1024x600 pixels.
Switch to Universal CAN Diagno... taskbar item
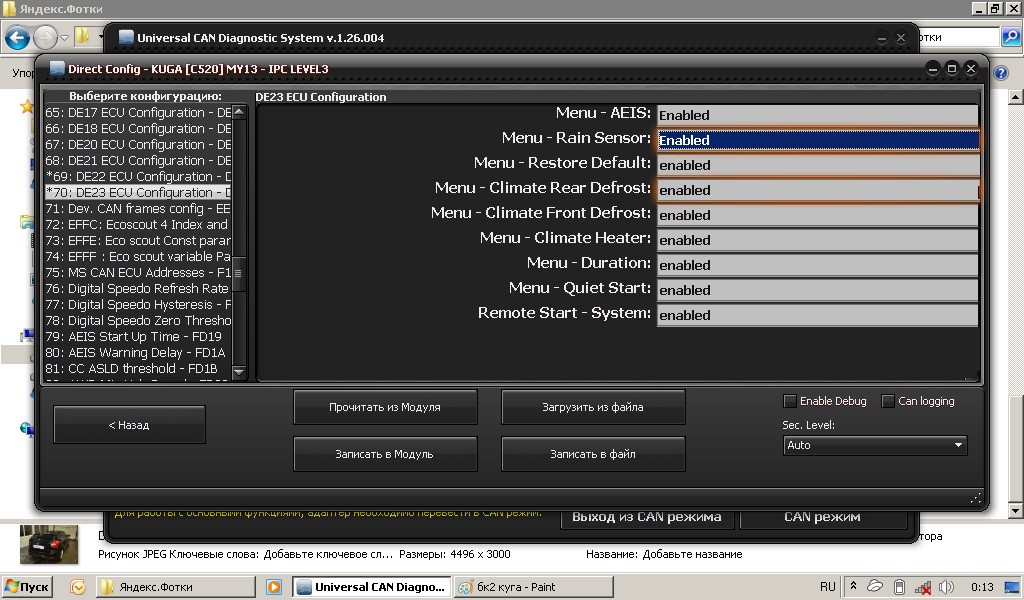(371, 587)
